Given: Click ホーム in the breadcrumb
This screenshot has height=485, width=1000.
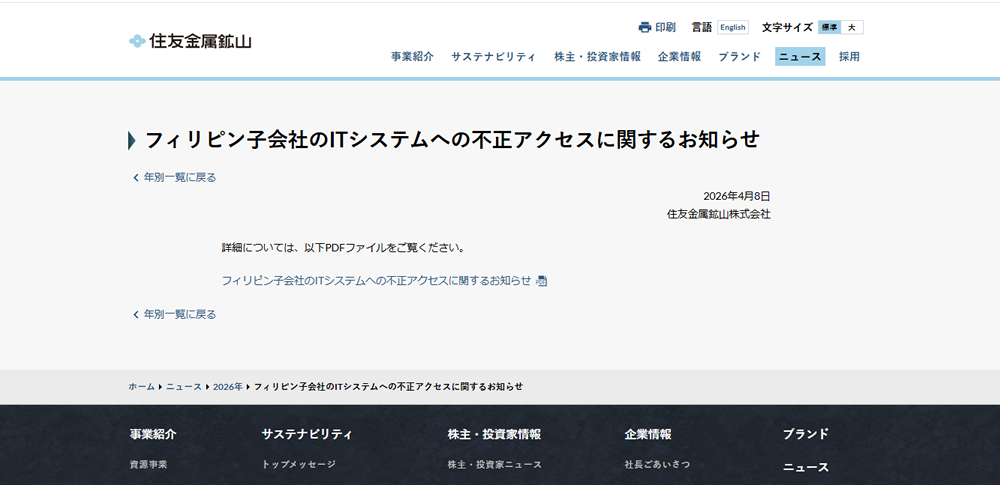Looking at the screenshot, I should point(141,386).
